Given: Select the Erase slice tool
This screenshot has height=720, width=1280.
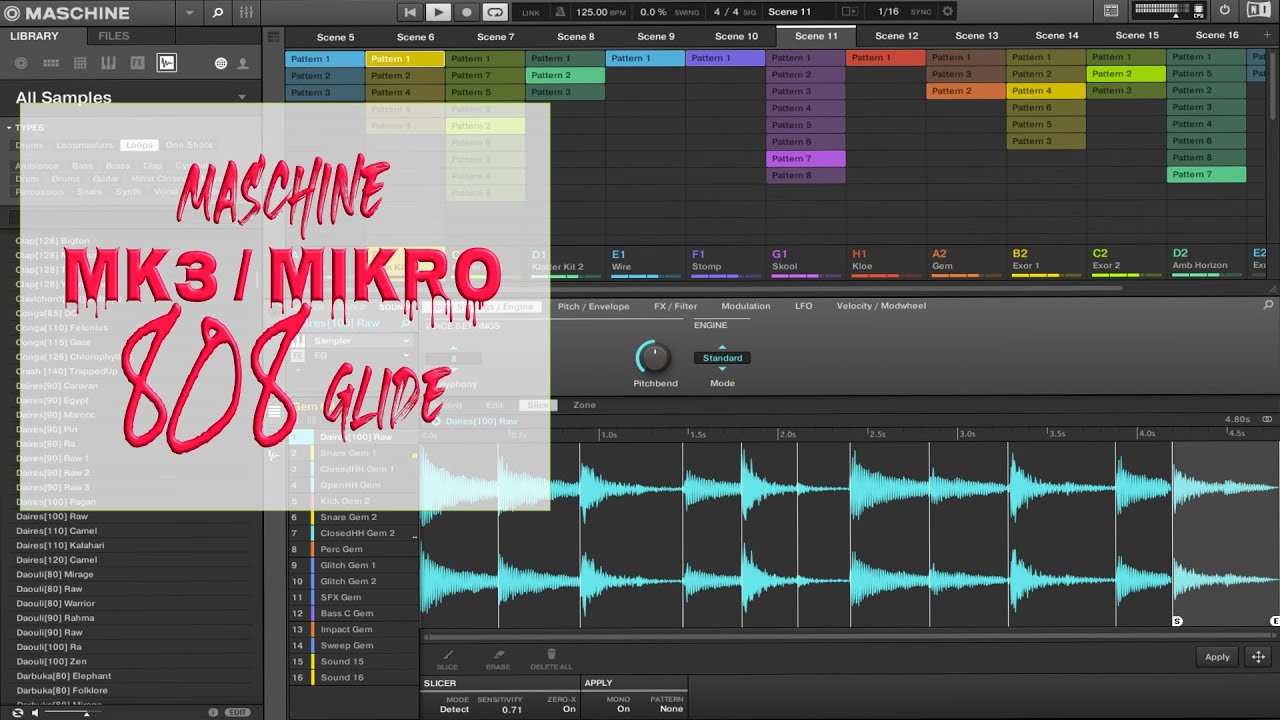Looking at the screenshot, I should (498, 660).
